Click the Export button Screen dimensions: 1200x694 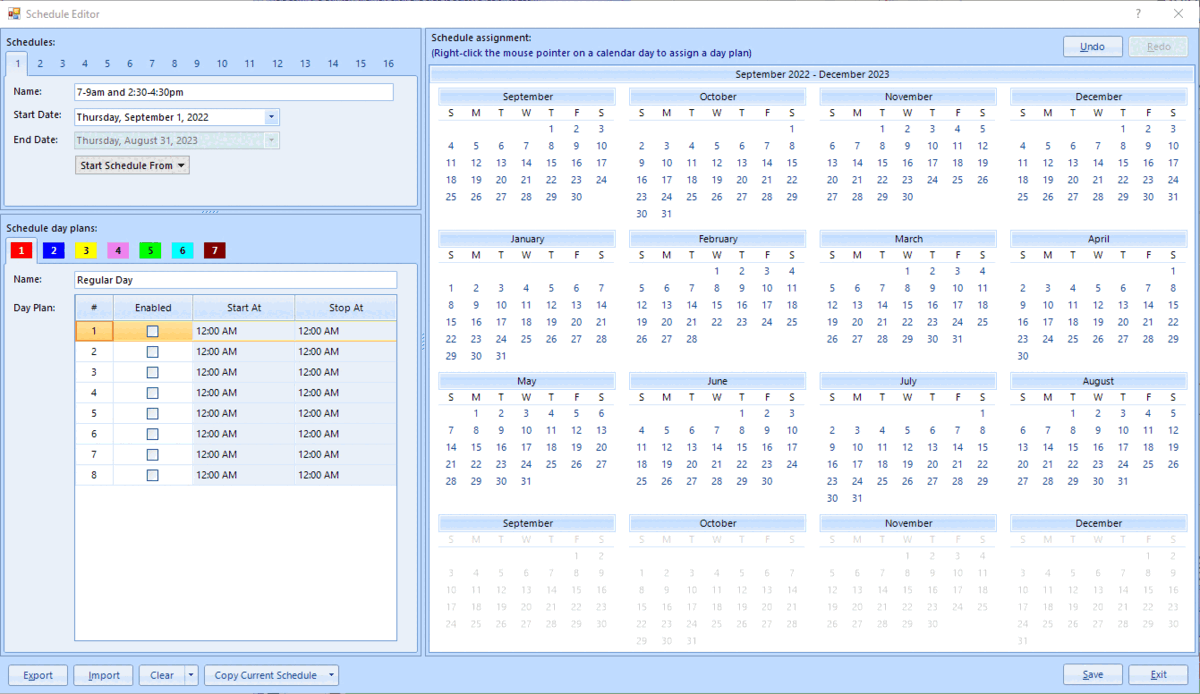click(38, 675)
